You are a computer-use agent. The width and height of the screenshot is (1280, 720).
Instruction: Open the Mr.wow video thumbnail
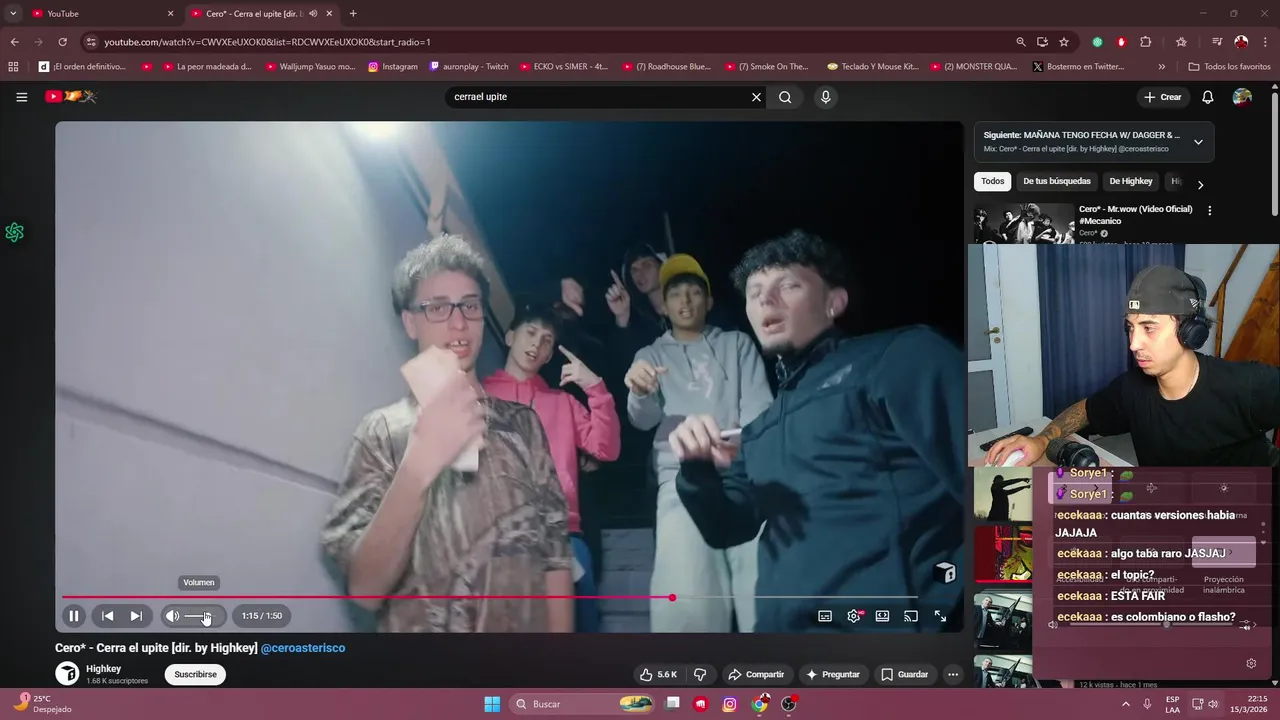1023,223
